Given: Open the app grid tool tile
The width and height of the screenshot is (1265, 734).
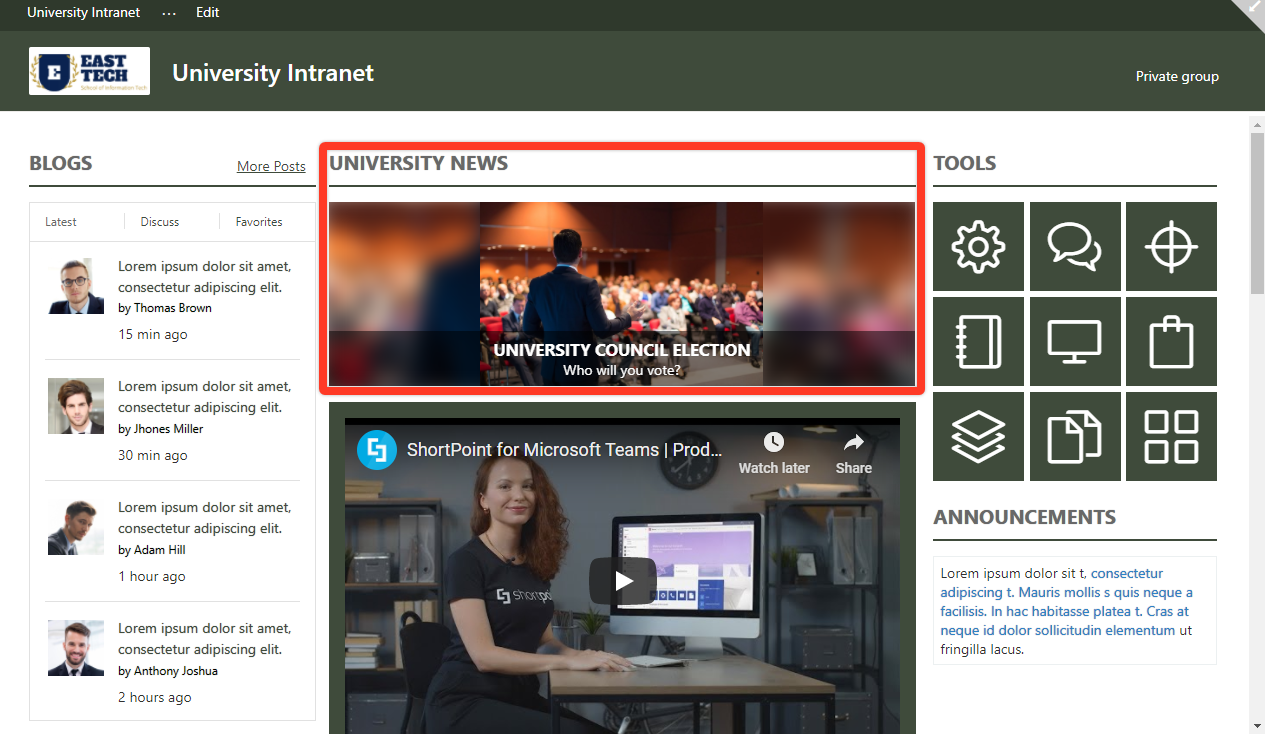Looking at the screenshot, I should [x=1171, y=436].
